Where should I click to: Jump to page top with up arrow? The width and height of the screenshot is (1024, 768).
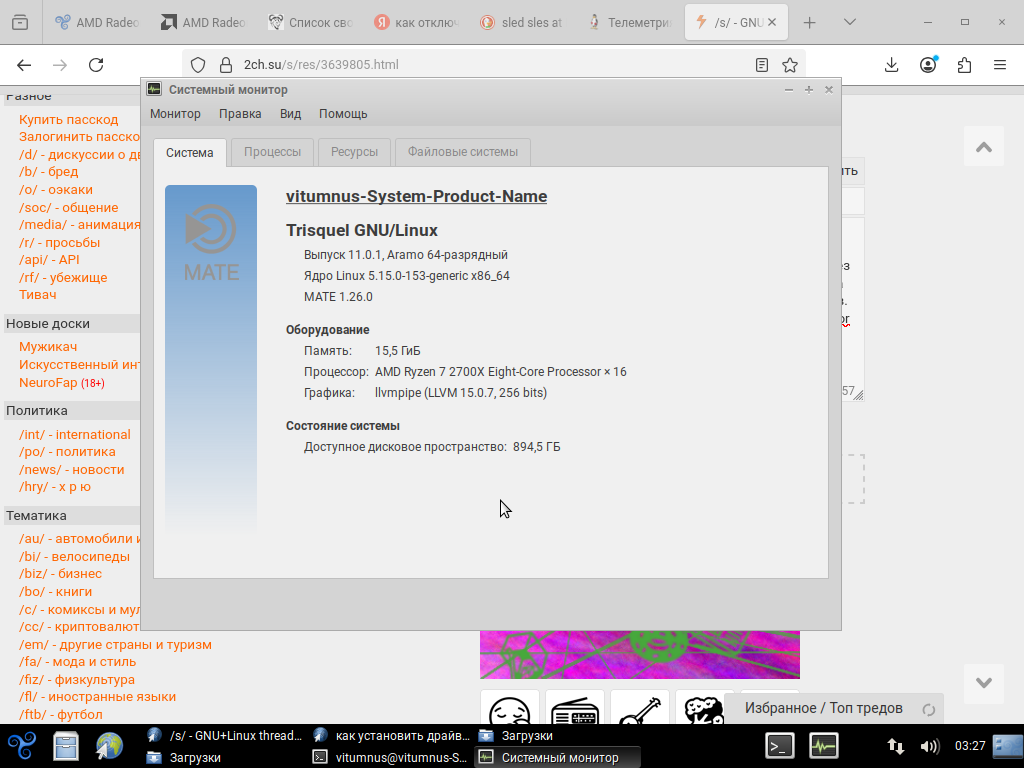tap(984, 147)
